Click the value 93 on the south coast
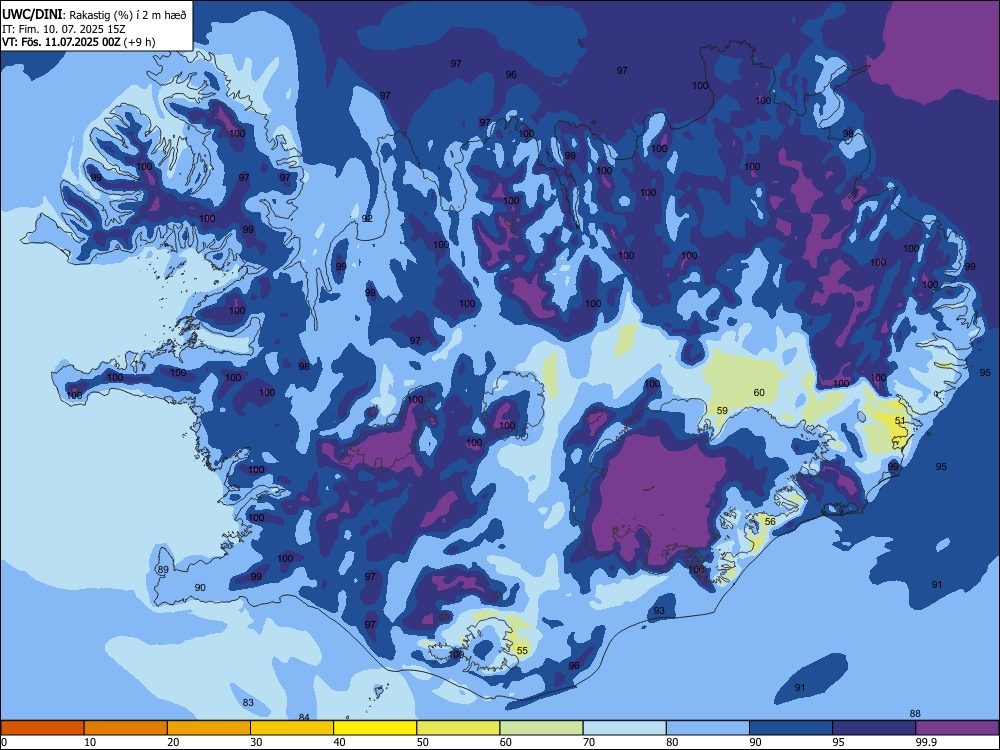This screenshot has height=750, width=1000. pos(659,611)
